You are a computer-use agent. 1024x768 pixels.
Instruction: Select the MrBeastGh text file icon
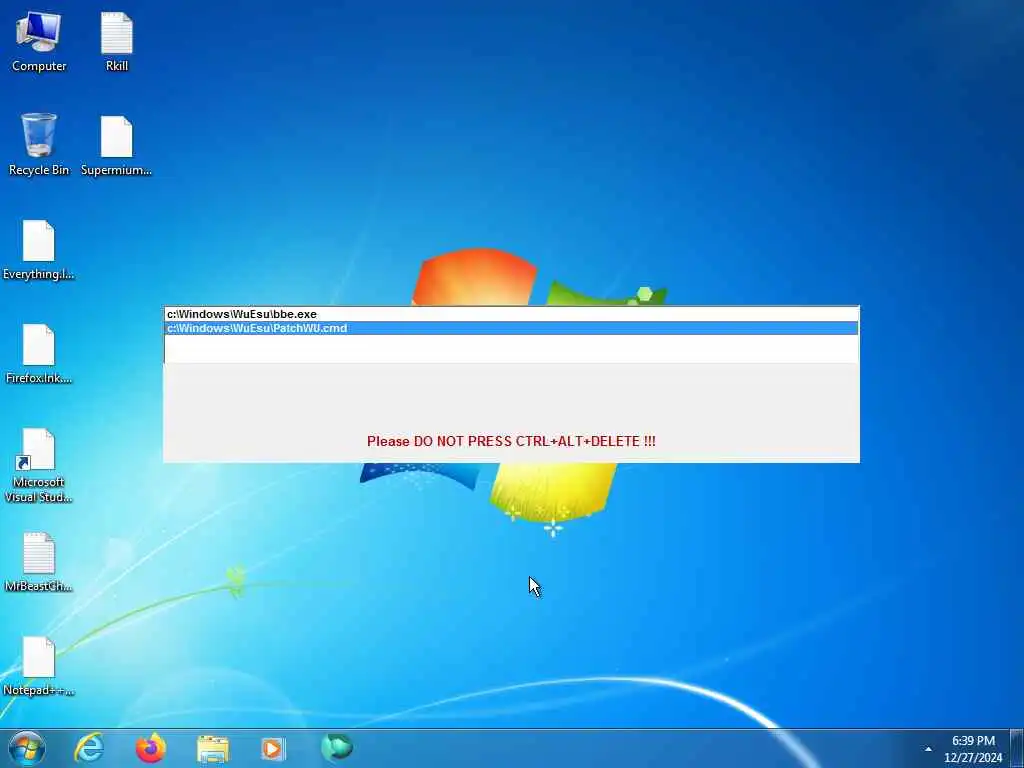(39, 562)
